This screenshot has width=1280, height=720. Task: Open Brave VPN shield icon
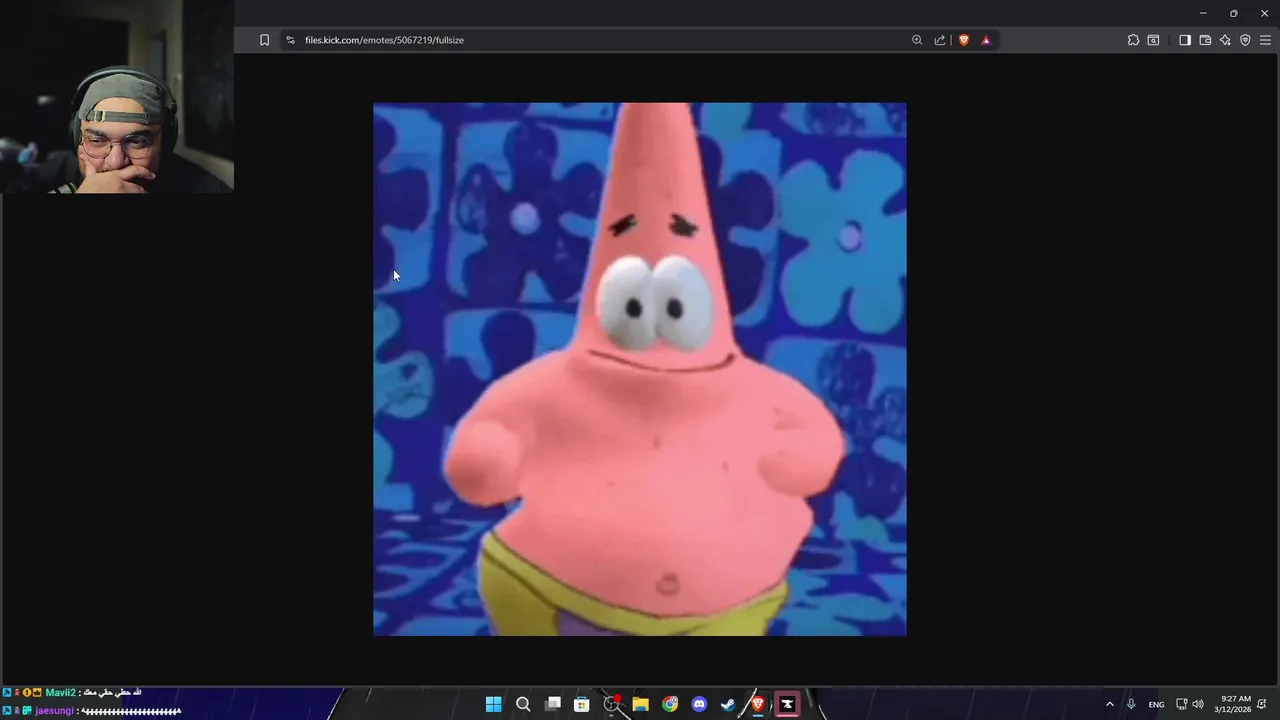[1245, 40]
